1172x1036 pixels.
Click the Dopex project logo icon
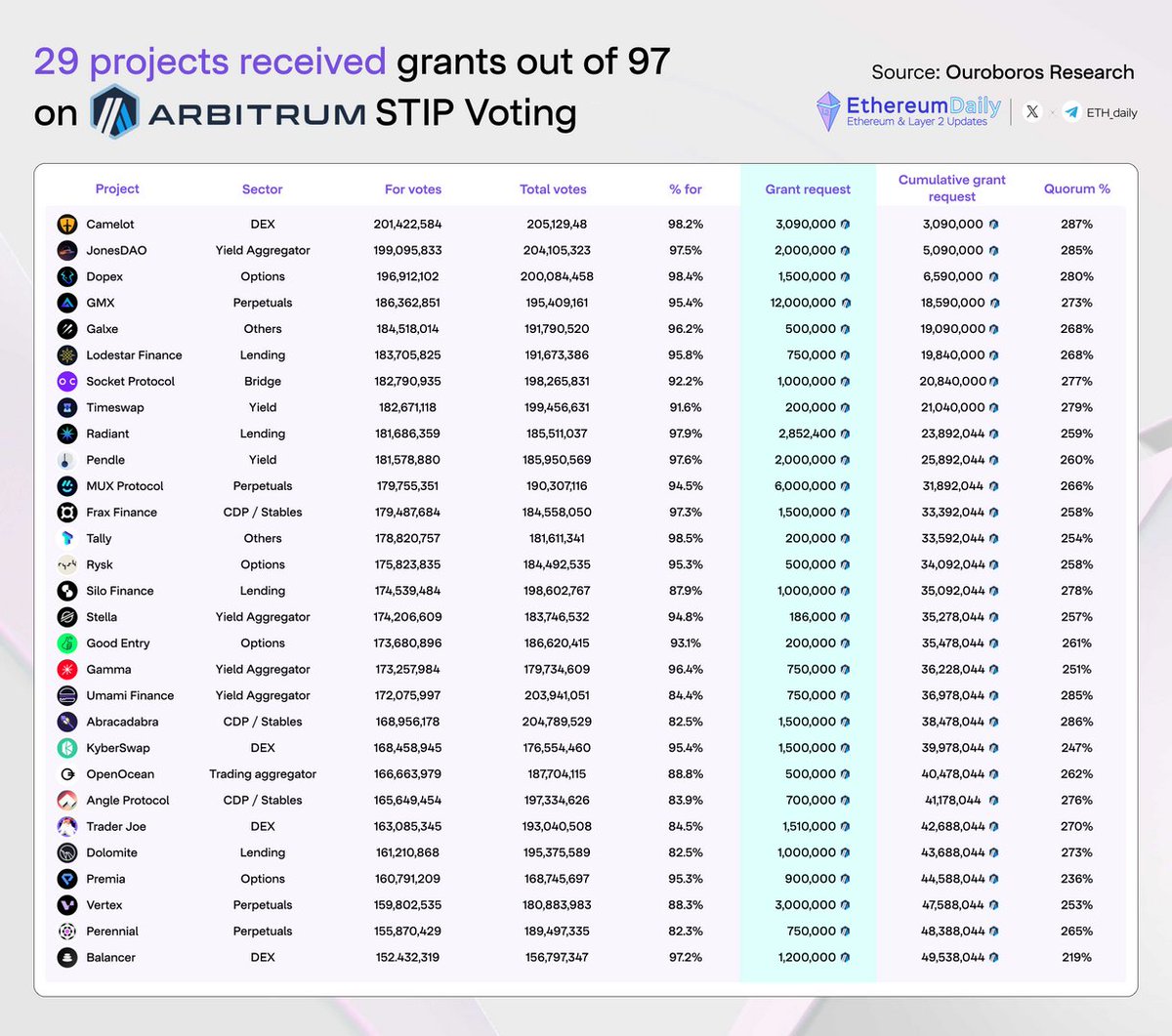click(x=66, y=277)
